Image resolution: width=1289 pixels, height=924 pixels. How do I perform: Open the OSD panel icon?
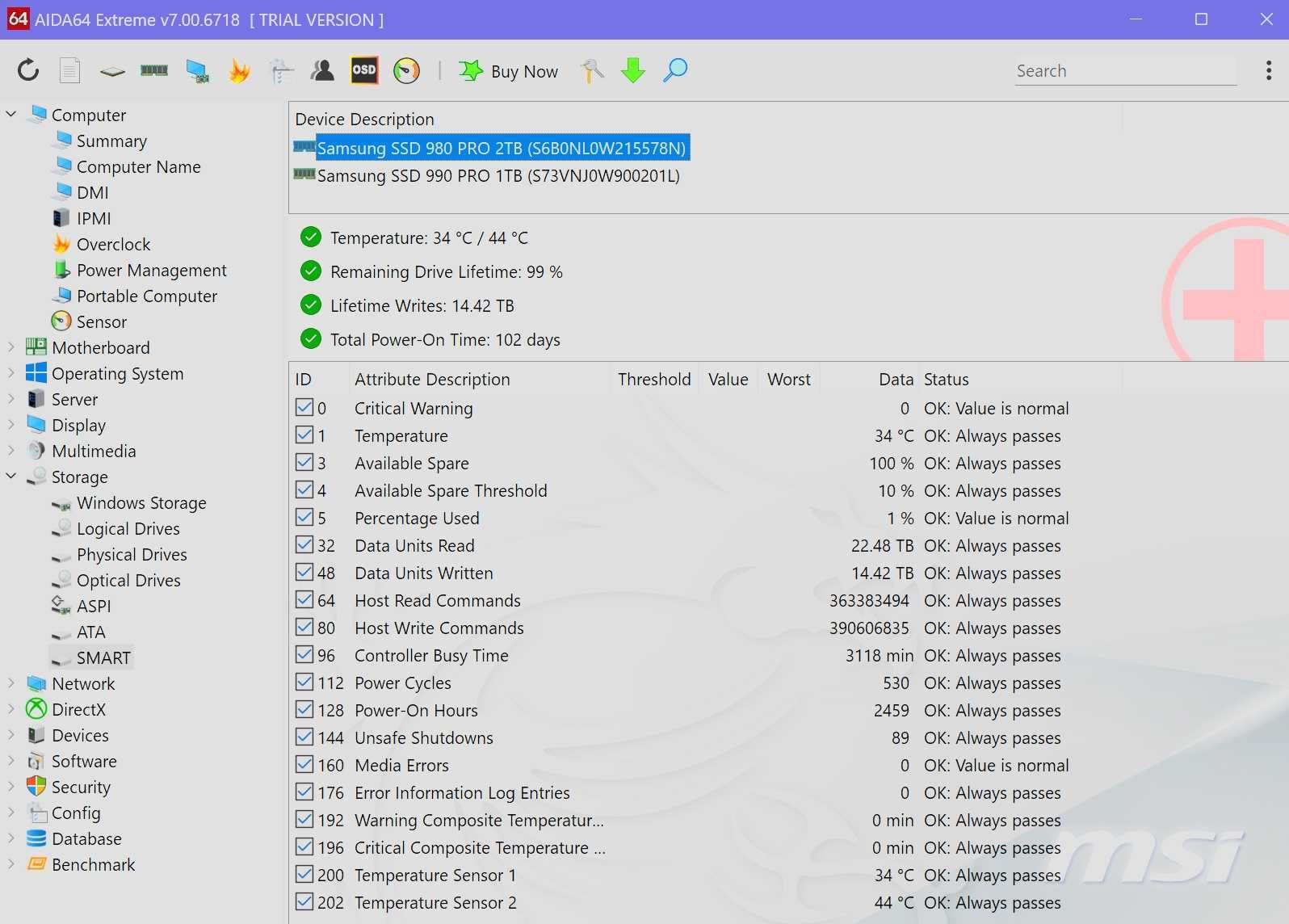click(364, 70)
